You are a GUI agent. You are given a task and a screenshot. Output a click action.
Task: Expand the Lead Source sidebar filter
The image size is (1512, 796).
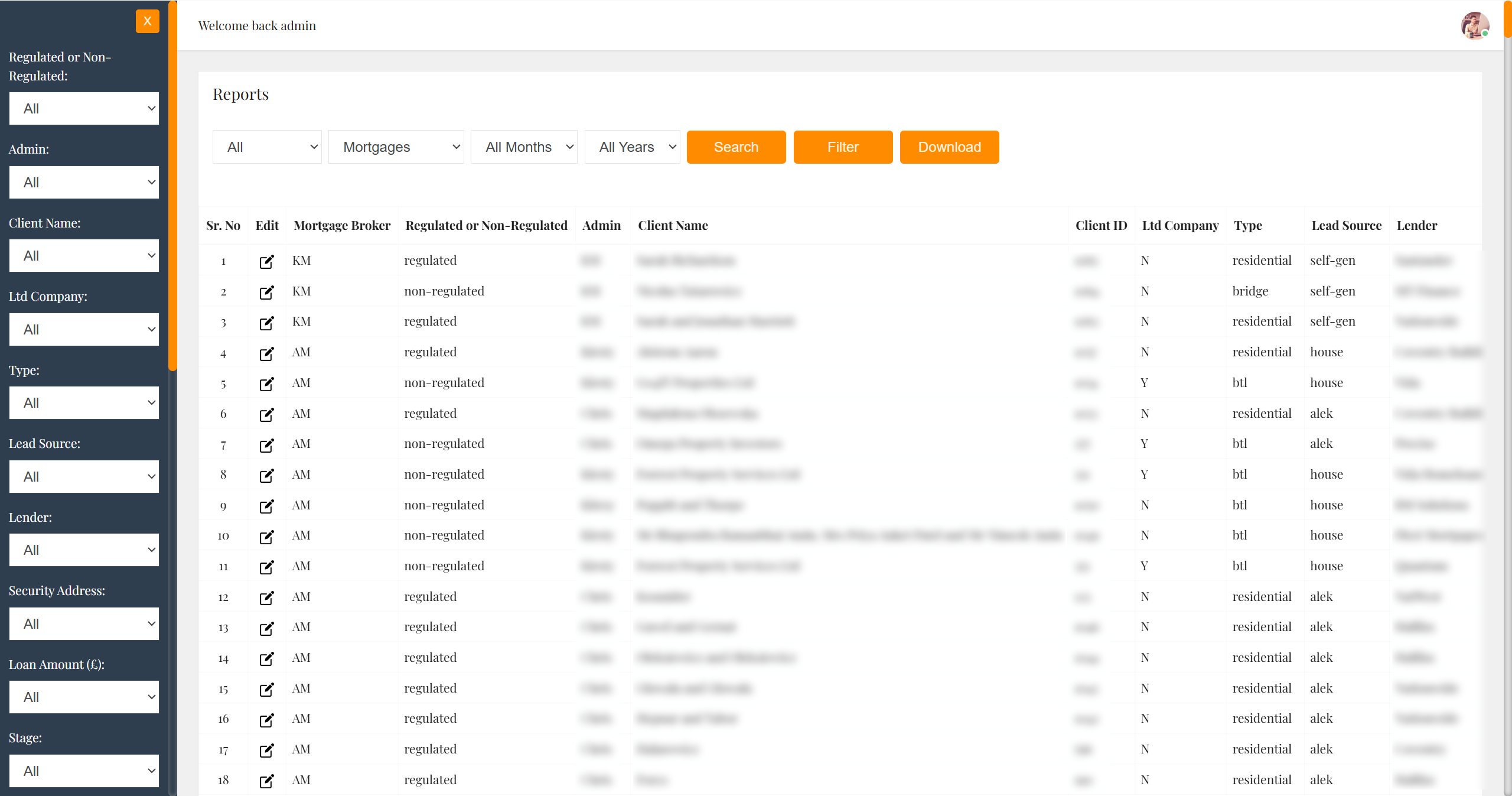pyautogui.click(x=84, y=477)
